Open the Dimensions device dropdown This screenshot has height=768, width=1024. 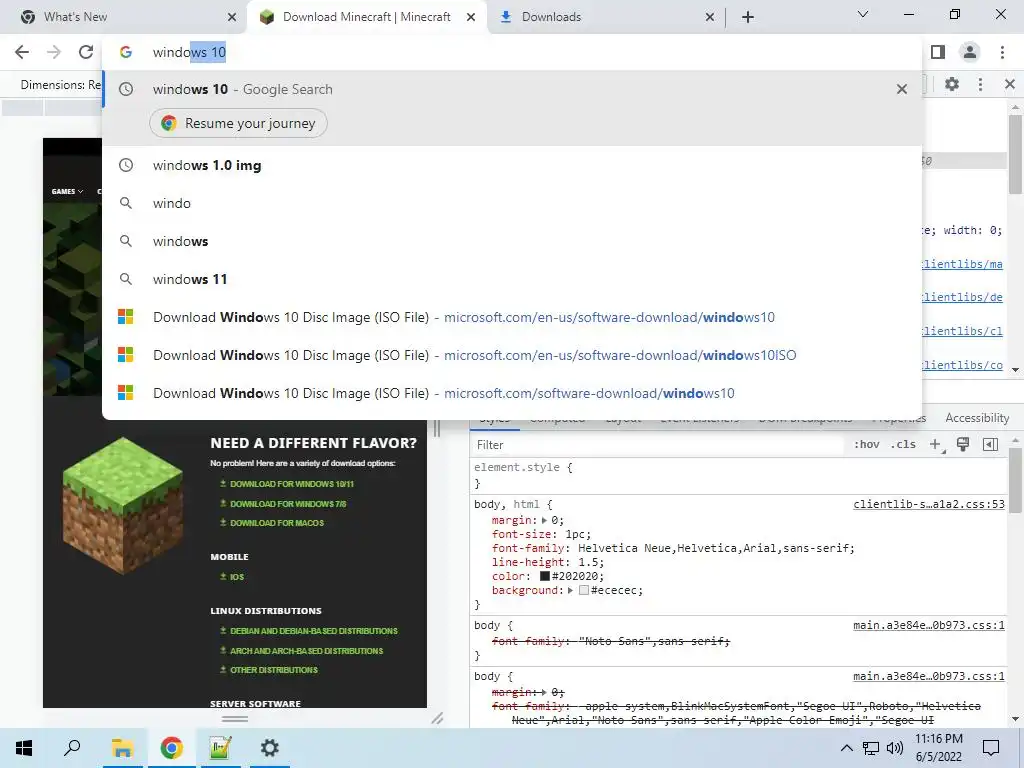click(x=60, y=85)
